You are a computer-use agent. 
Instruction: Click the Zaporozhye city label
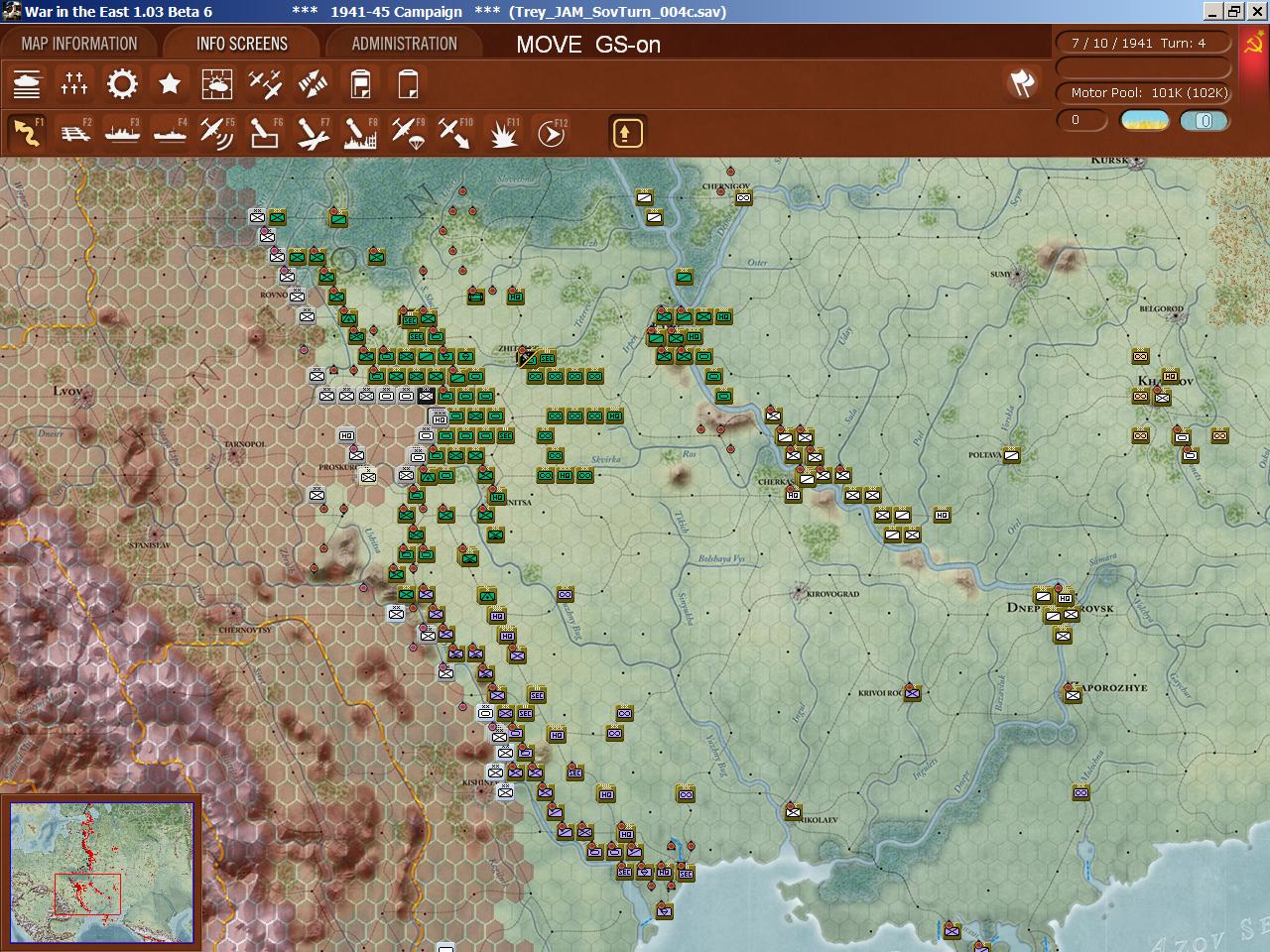click(x=1108, y=687)
